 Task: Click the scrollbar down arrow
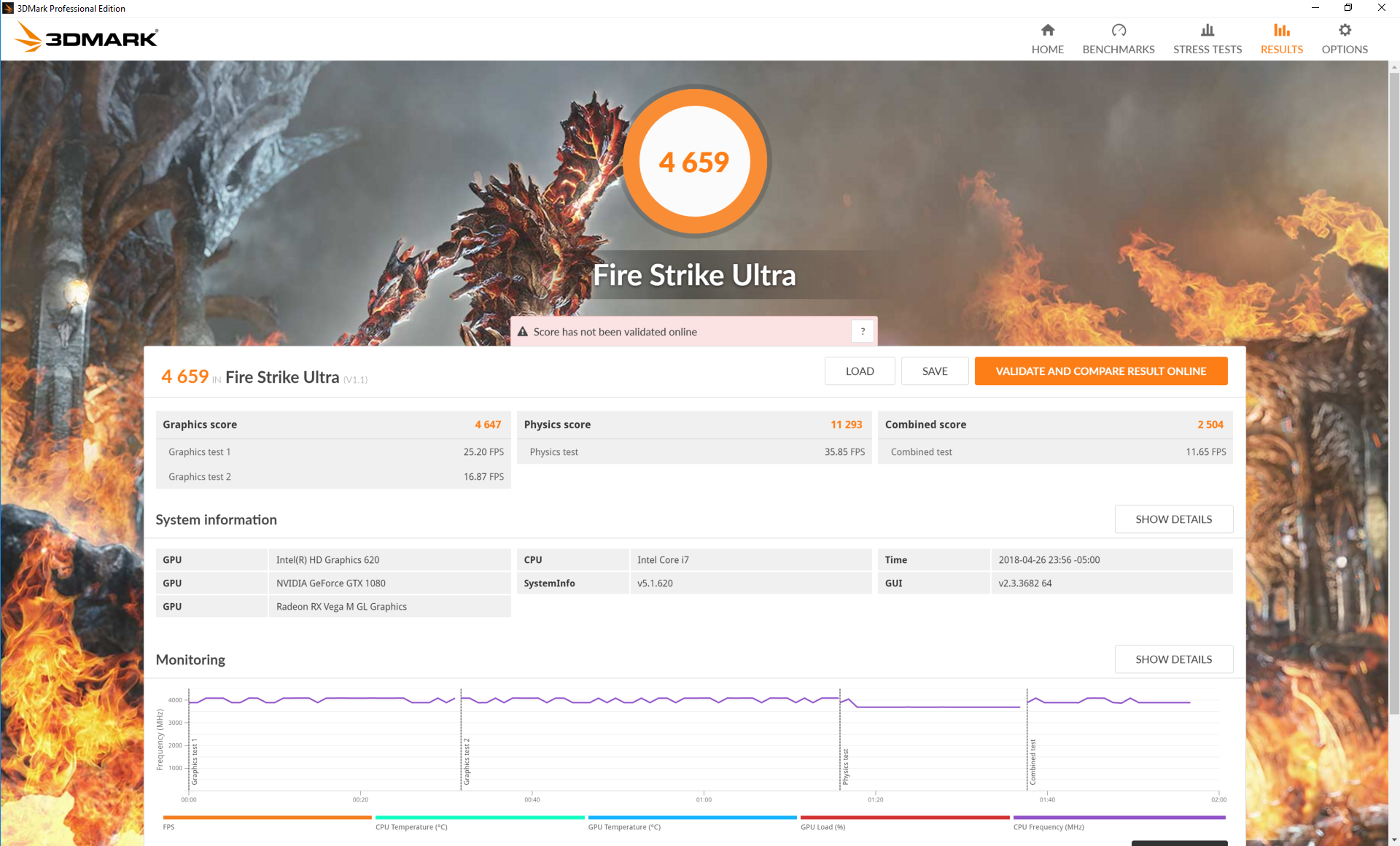pyautogui.click(x=1393, y=839)
